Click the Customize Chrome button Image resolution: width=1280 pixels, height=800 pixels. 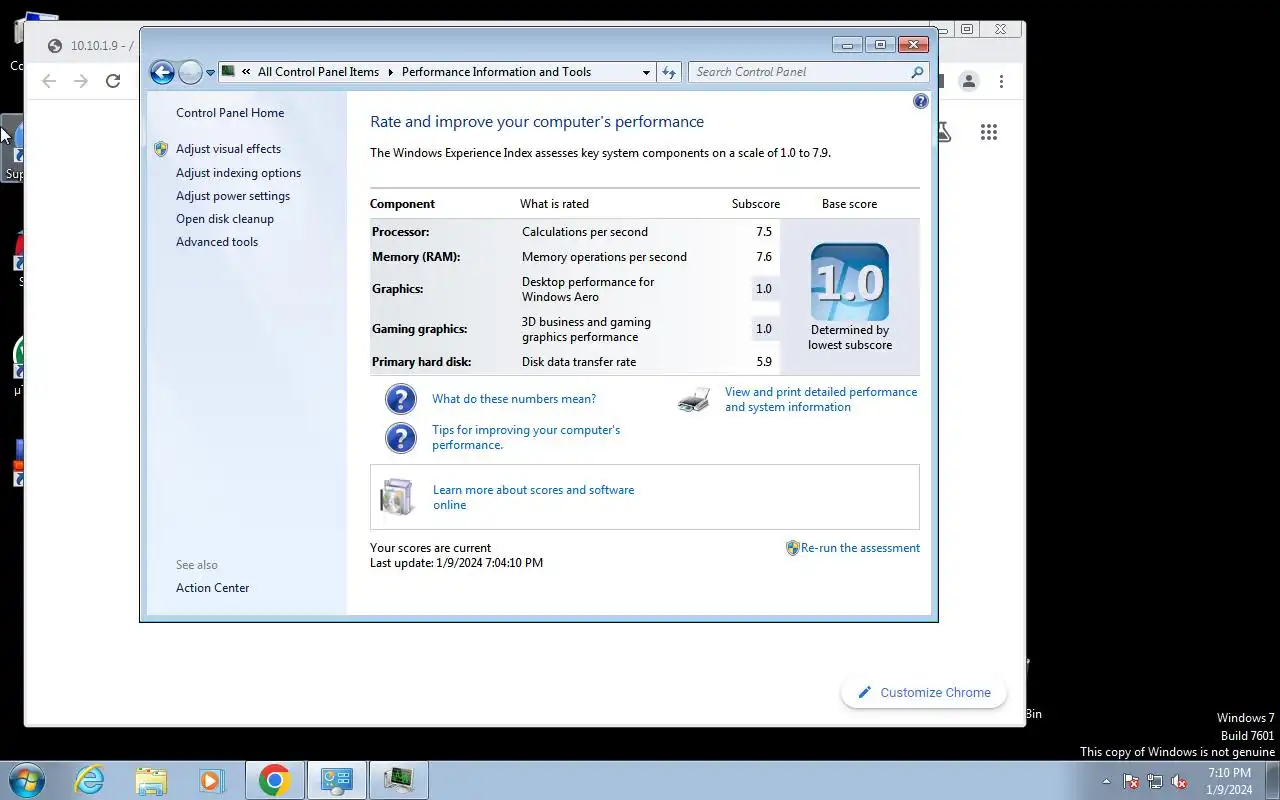[924, 692]
